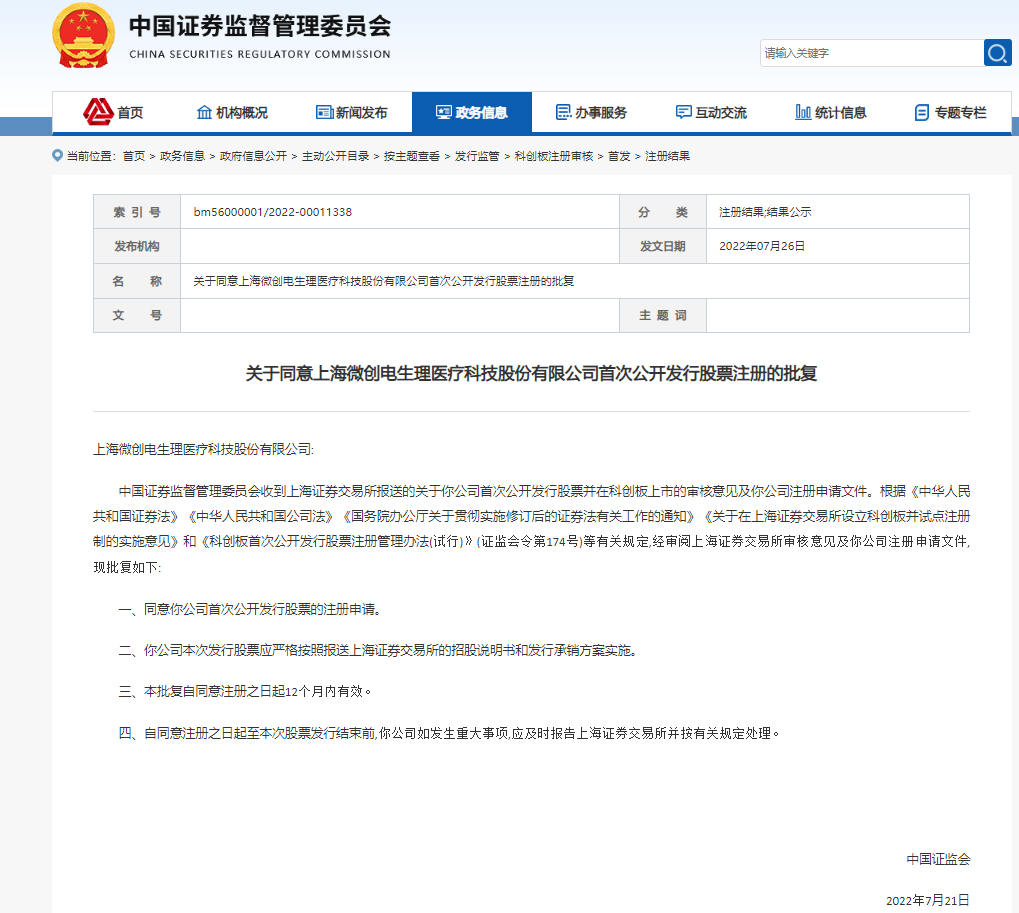Open 政府信息公开 breadcrumb link
The width and height of the screenshot is (1019, 913).
coord(253,156)
